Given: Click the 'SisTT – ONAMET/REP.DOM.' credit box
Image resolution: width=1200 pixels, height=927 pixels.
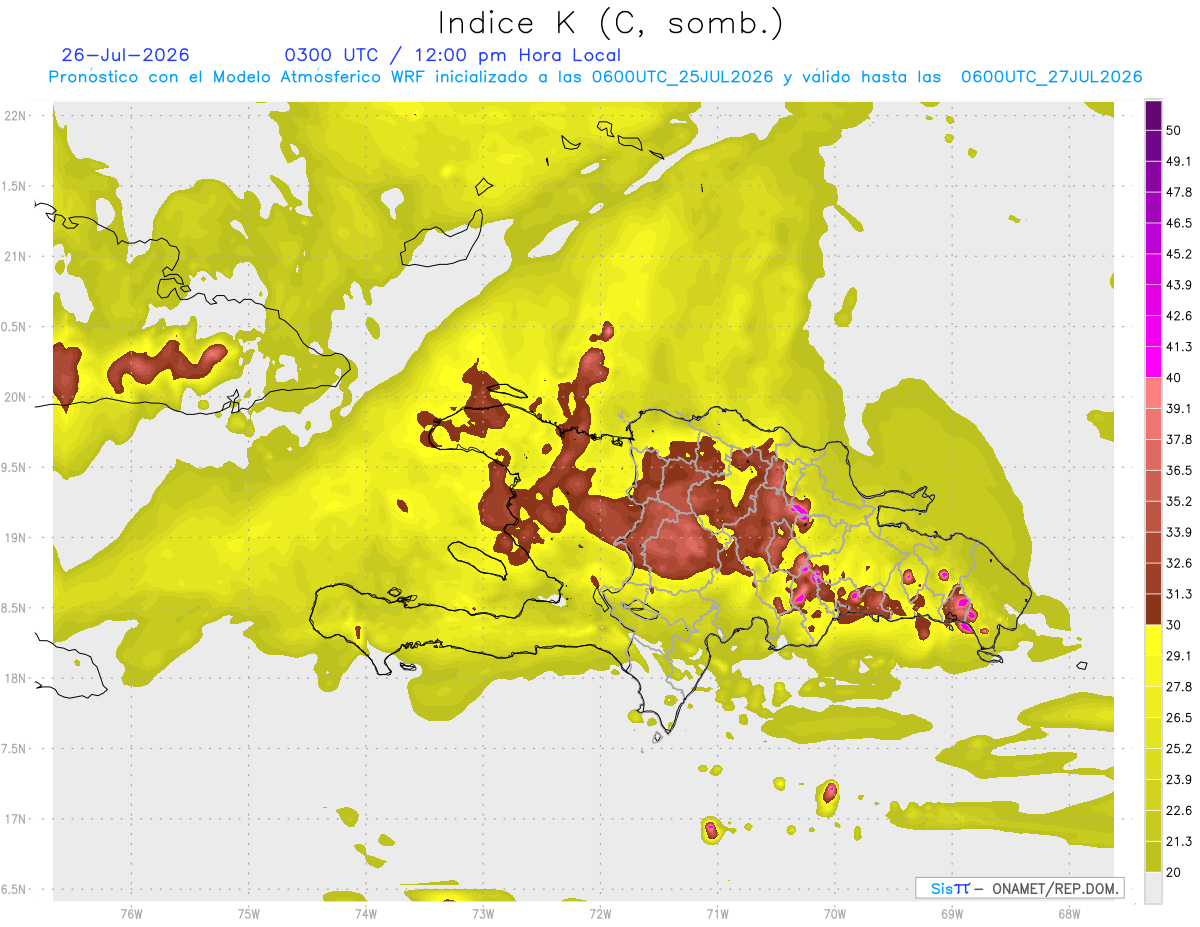Looking at the screenshot, I should [x=1019, y=888].
